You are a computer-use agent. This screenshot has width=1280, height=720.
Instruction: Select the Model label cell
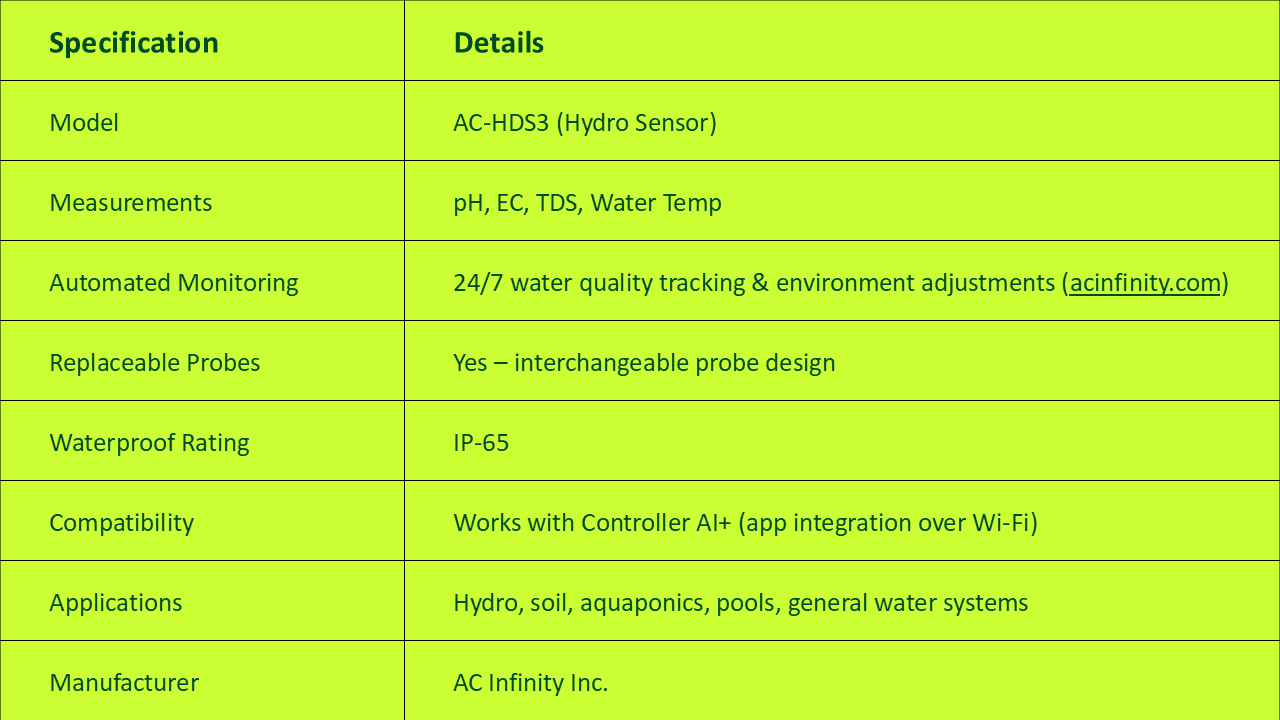(84, 123)
